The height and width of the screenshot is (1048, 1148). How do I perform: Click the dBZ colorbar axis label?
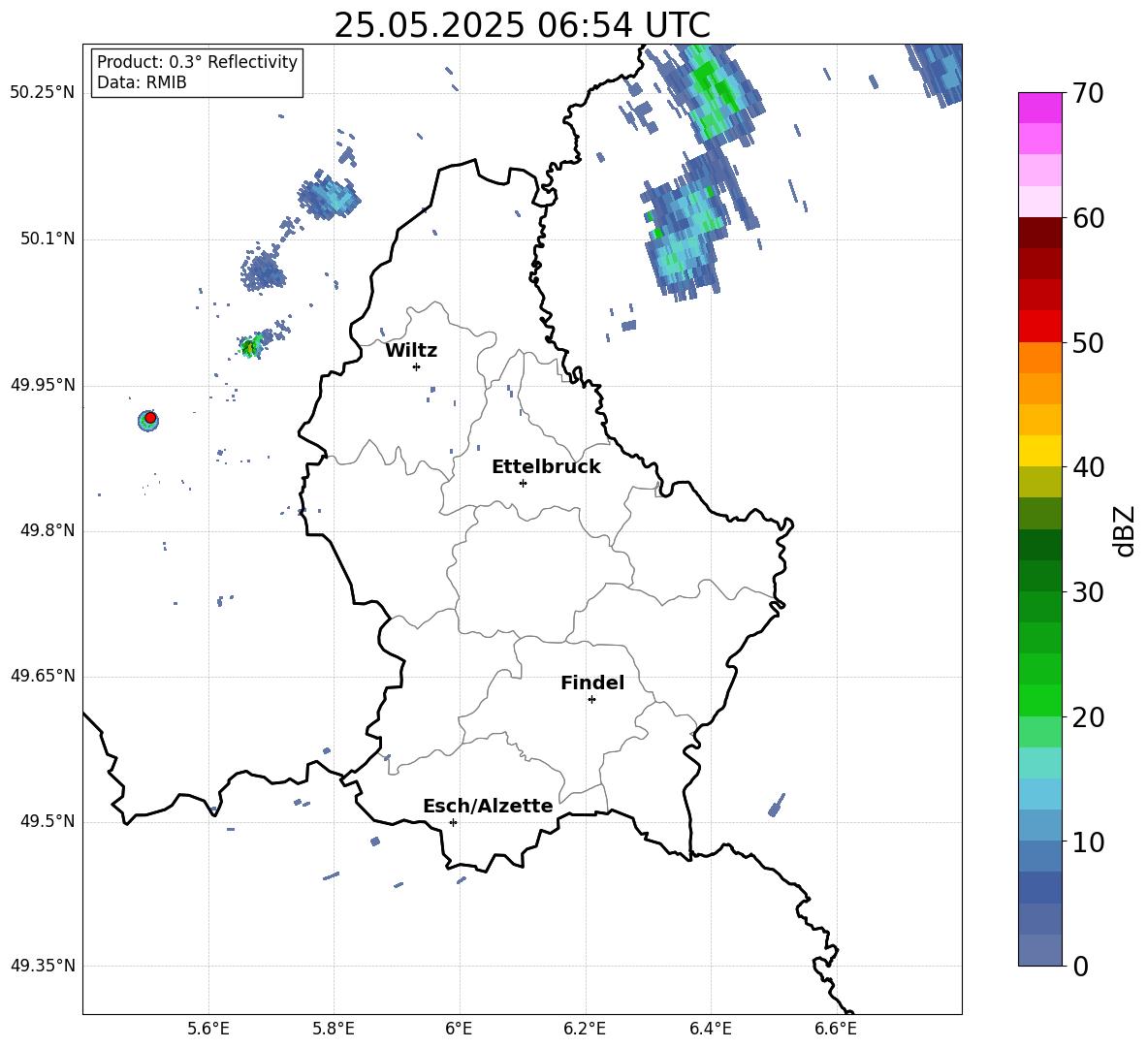coord(1126,530)
